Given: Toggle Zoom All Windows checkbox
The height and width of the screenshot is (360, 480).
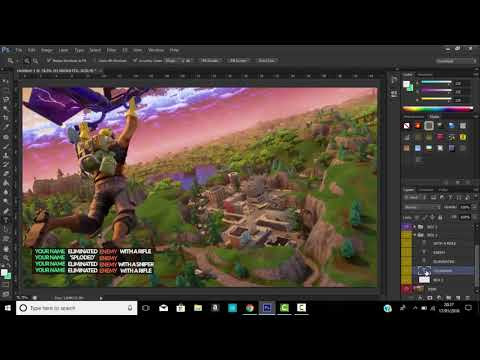Looking at the screenshot, I should point(96,61).
